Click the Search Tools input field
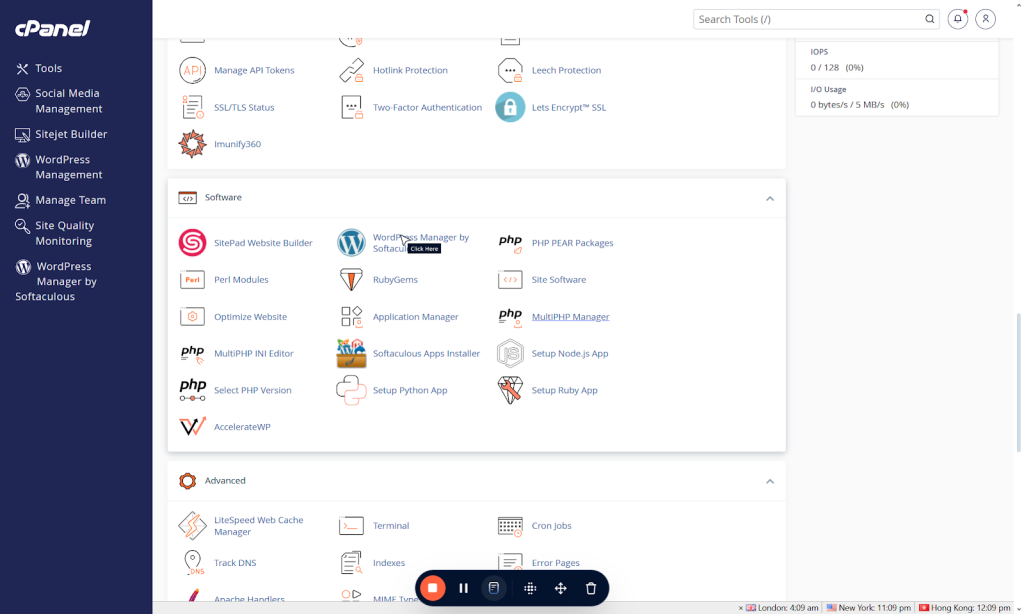This screenshot has height=614, width=1024. click(x=808, y=19)
